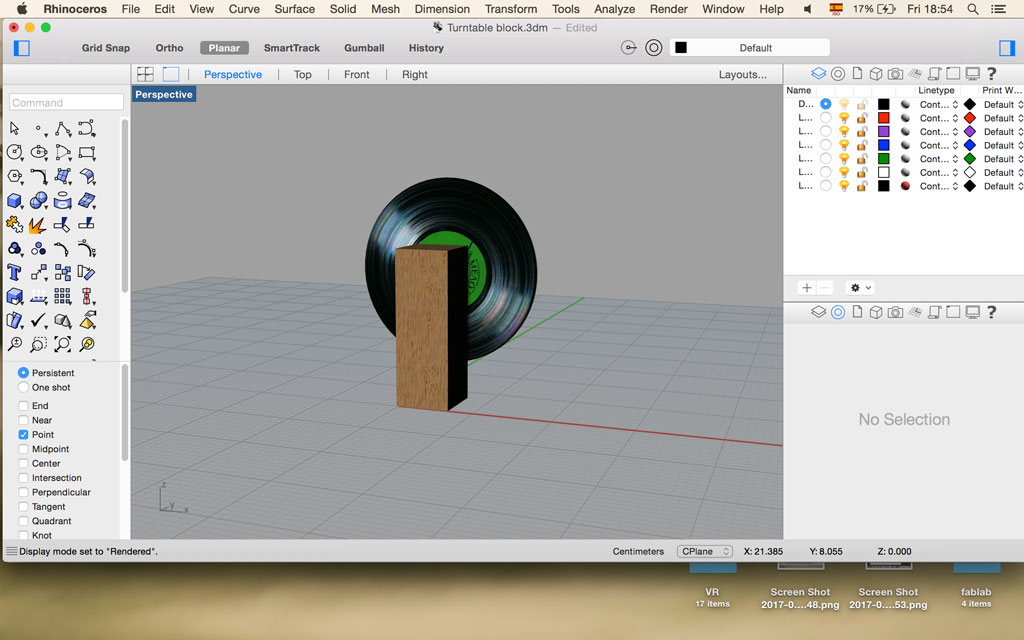Open Print Width dropdown for purple layer
This screenshot has height=640, width=1024.
pos(1003,131)
